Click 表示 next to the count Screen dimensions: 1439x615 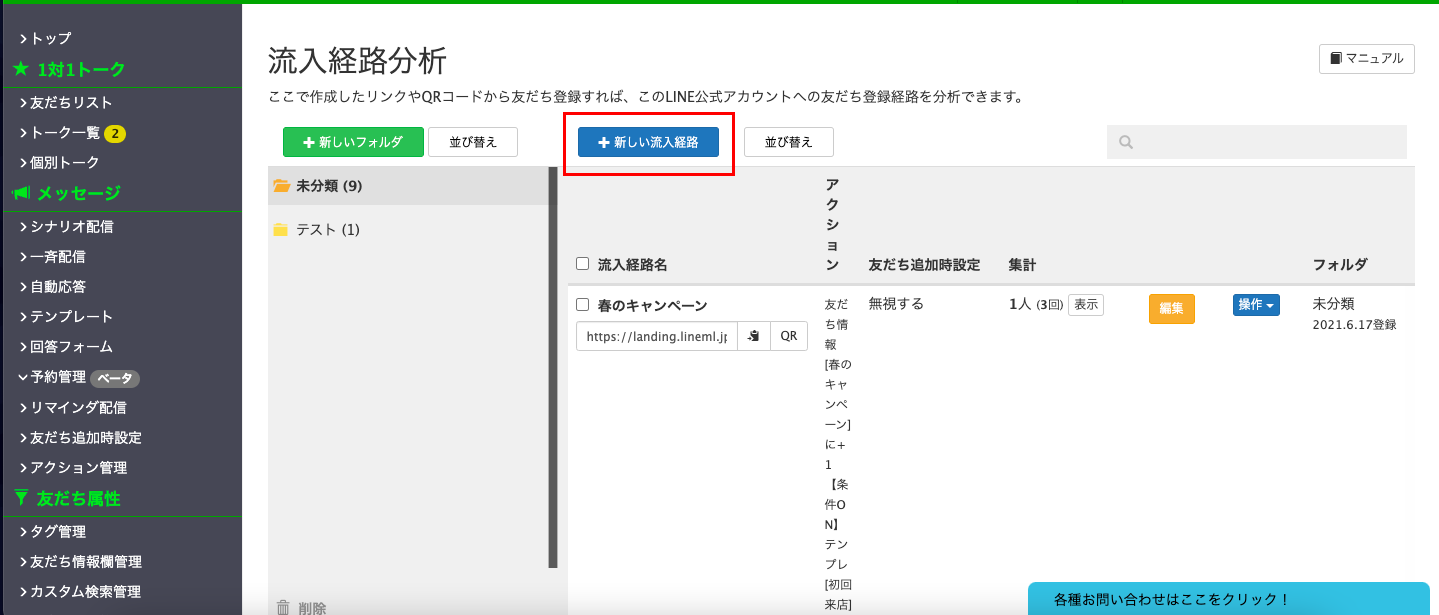tap(1085, 305)
